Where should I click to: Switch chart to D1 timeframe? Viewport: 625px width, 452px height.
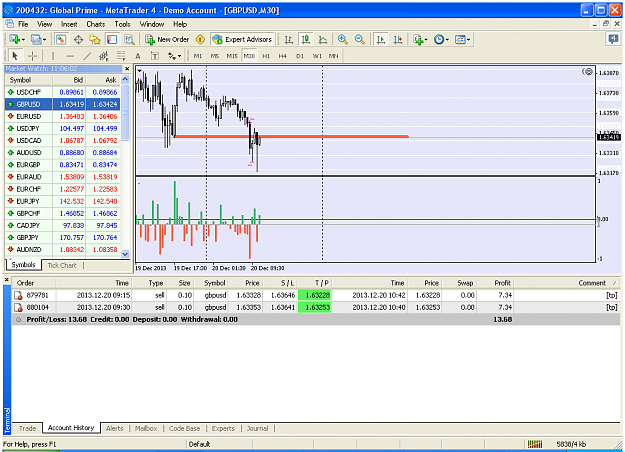pos(300,56)
